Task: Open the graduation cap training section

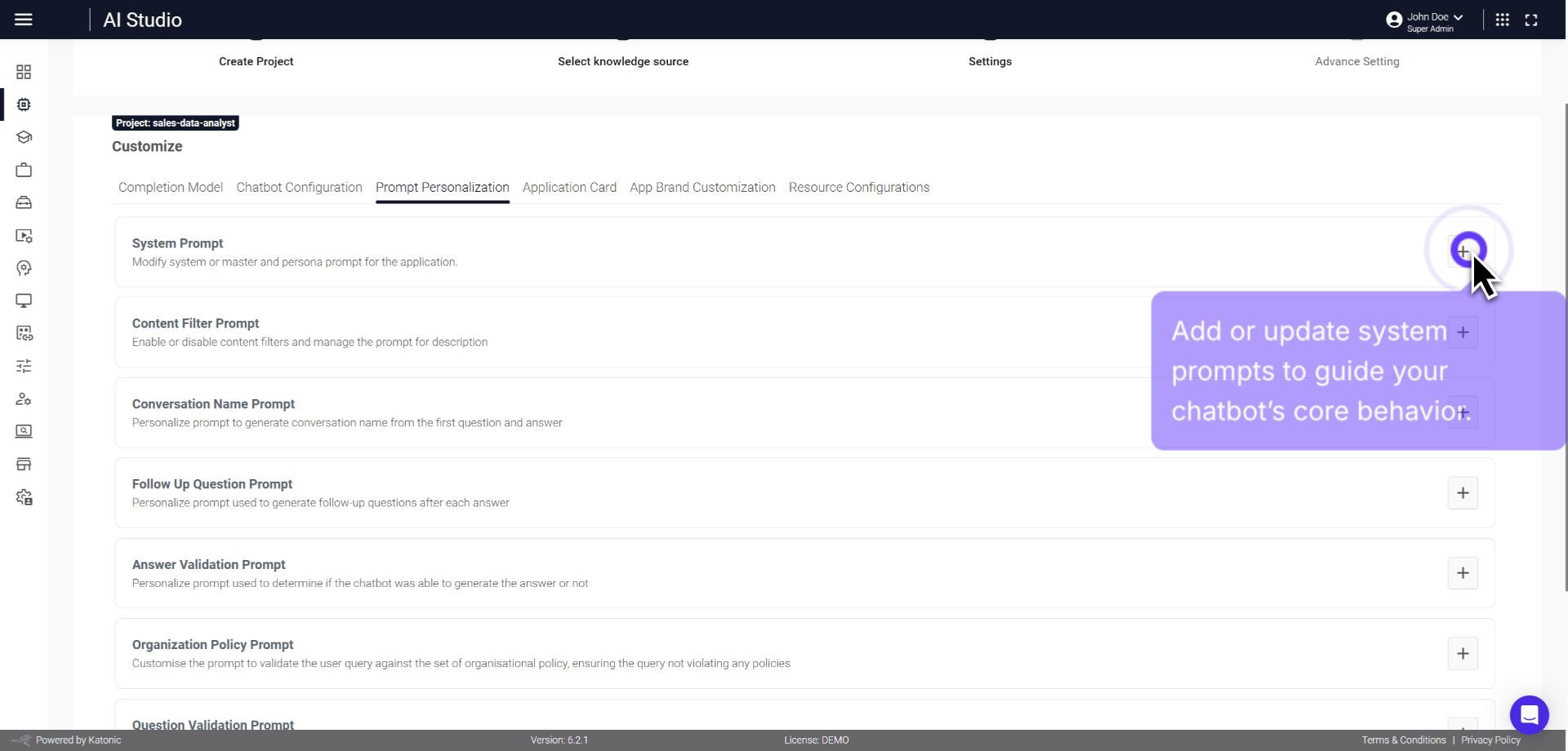Action: pyautogui.click(x=24, y=137)
